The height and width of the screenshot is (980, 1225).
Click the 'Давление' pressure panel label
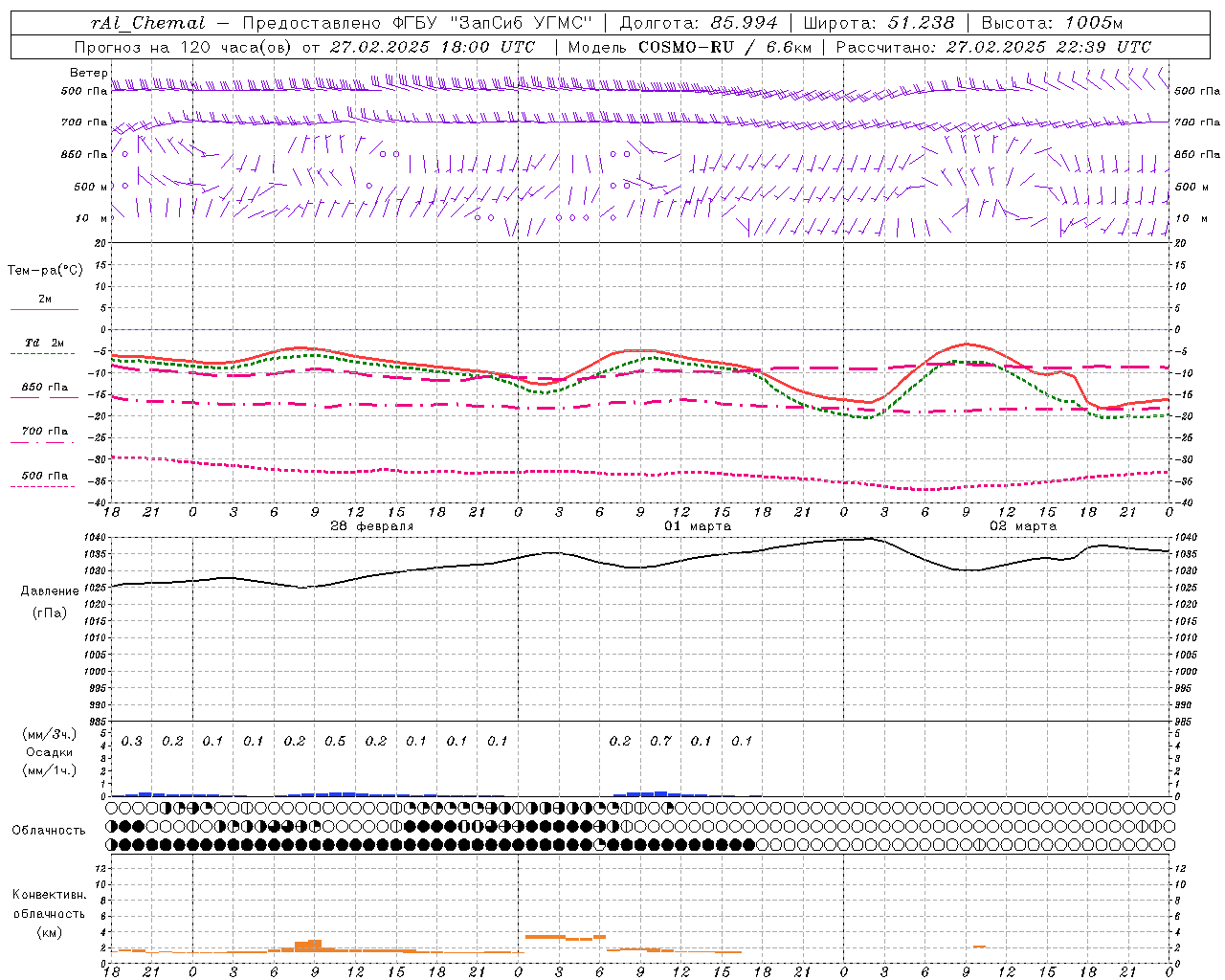(x=50, y=591)
